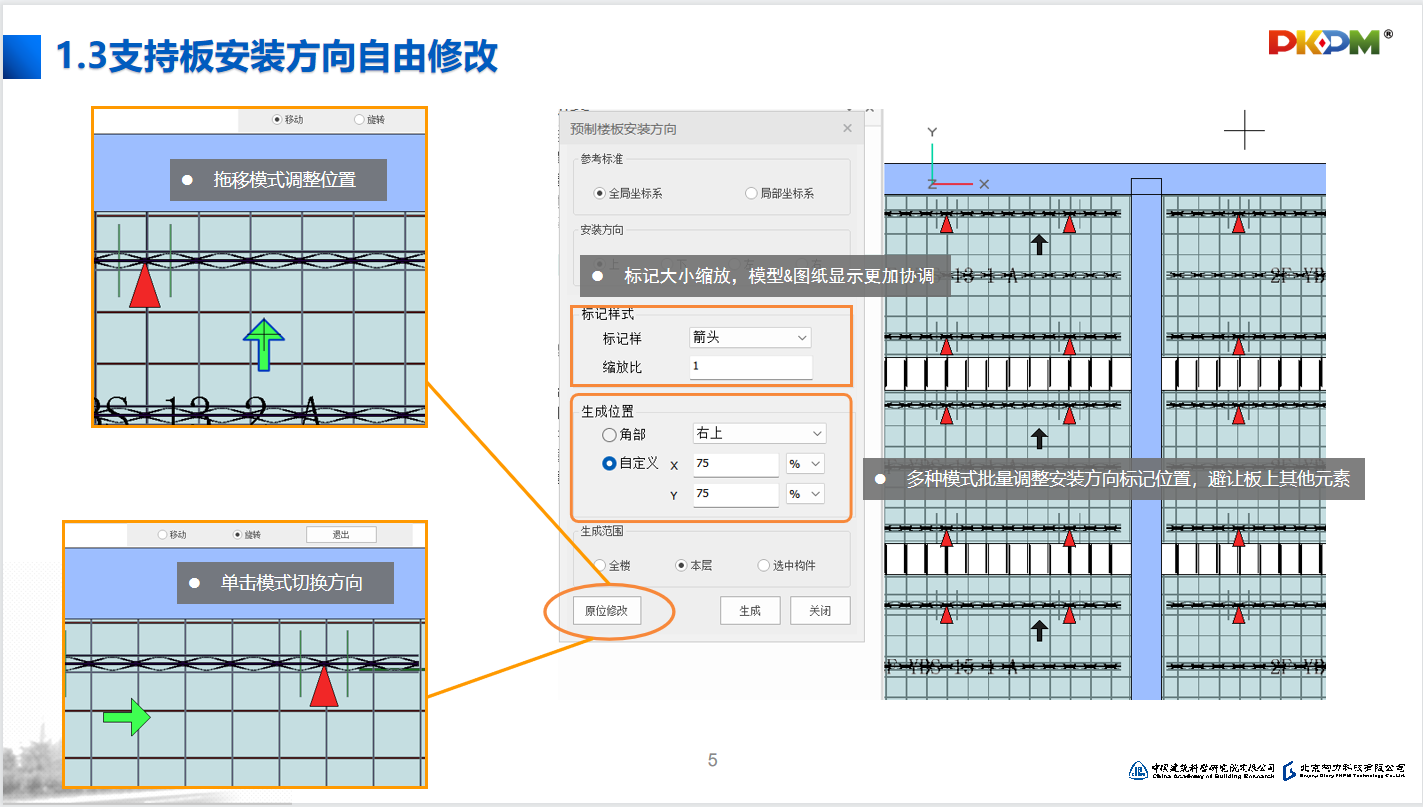
Task: Click the red triangle beside the green right arrow
Action: tap(323, 686)
